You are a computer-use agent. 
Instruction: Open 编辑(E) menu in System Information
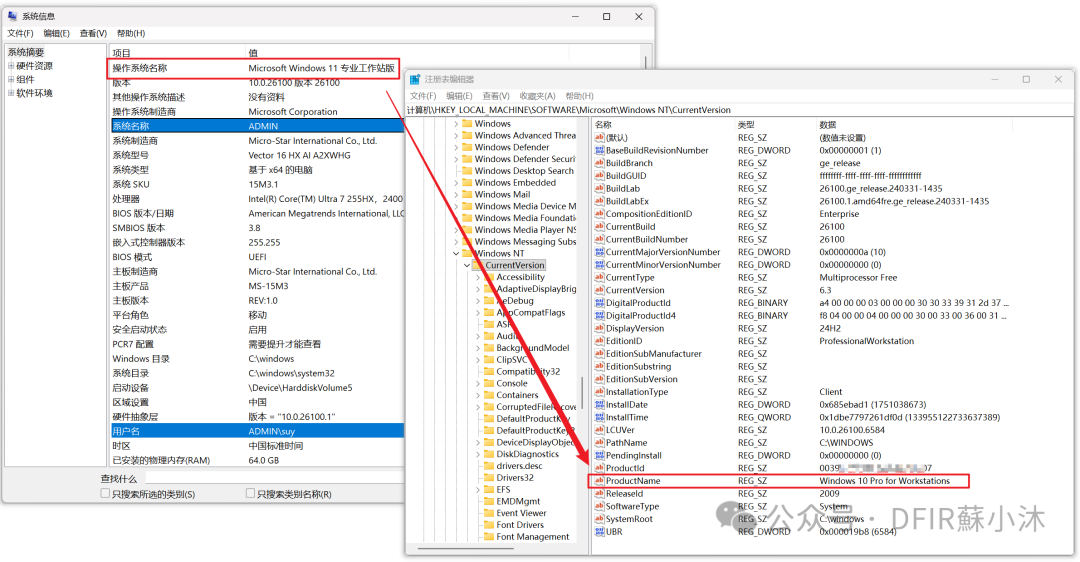(x=56, y=33)
